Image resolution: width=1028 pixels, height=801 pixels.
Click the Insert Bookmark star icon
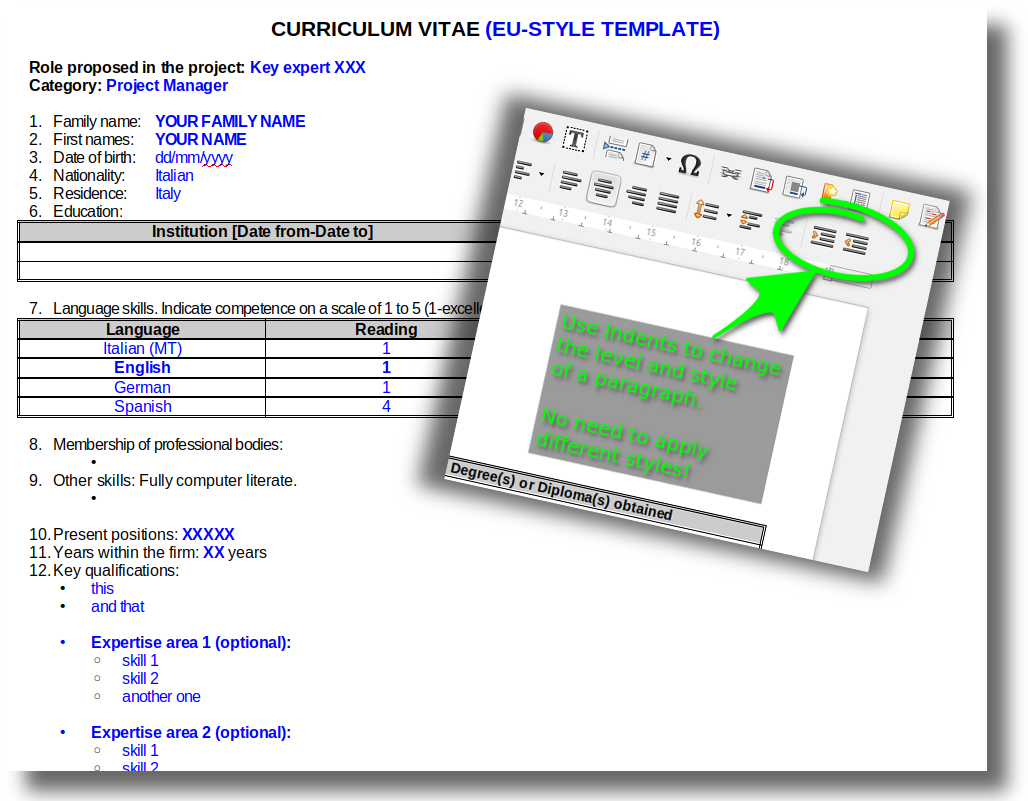coord(829,193)
